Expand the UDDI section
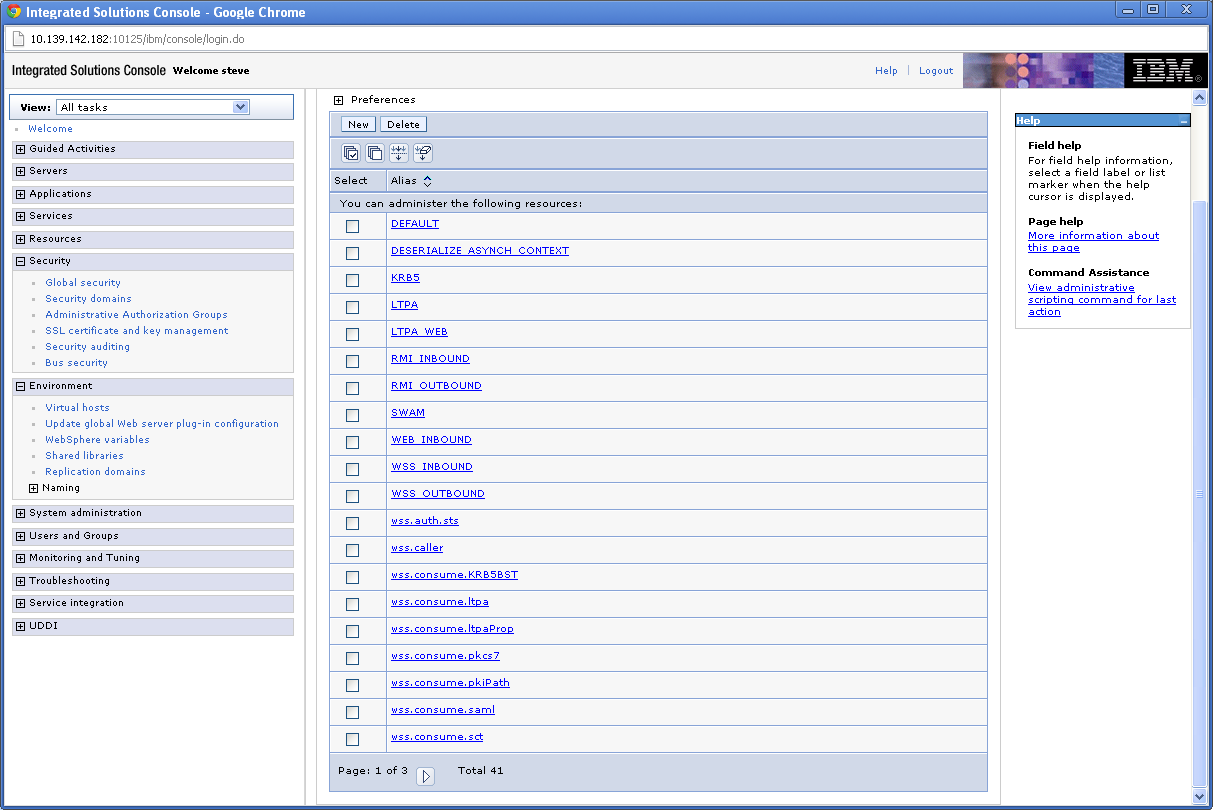The width and height of the screenshot is (1213, 810). coord(20,626)
